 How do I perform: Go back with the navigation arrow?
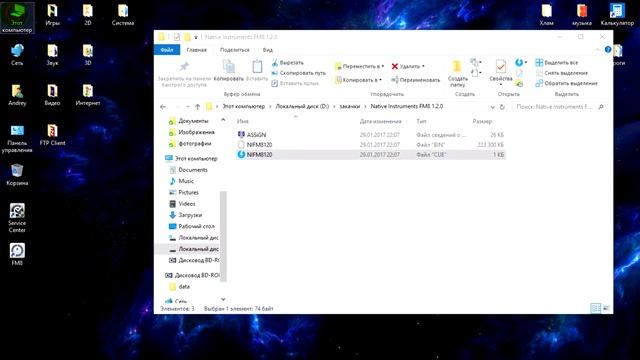pos(163,107)
